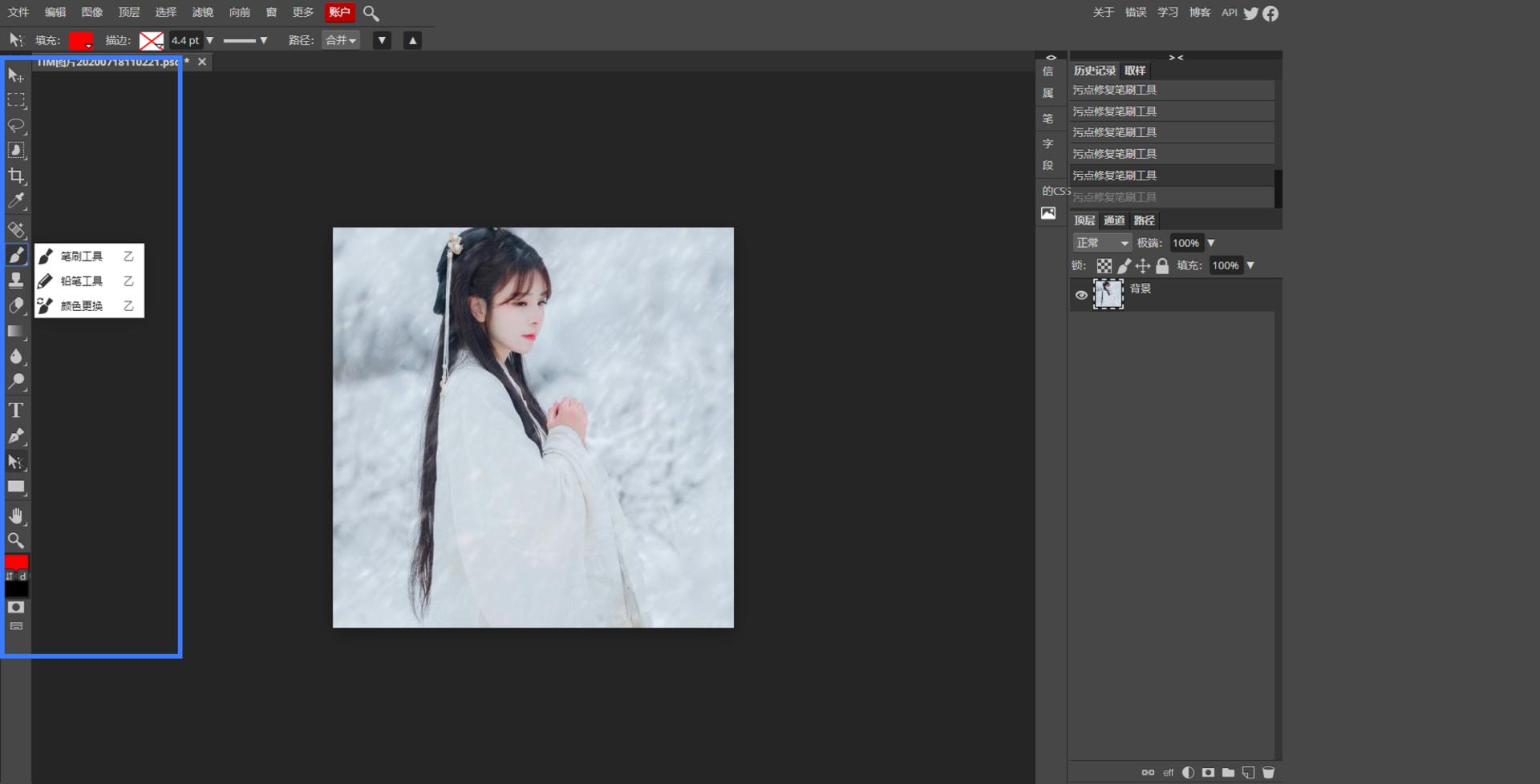Click the red 账户 button
Screen dimensions: 1540x784
pyautogui.click(x=339, y=12)
